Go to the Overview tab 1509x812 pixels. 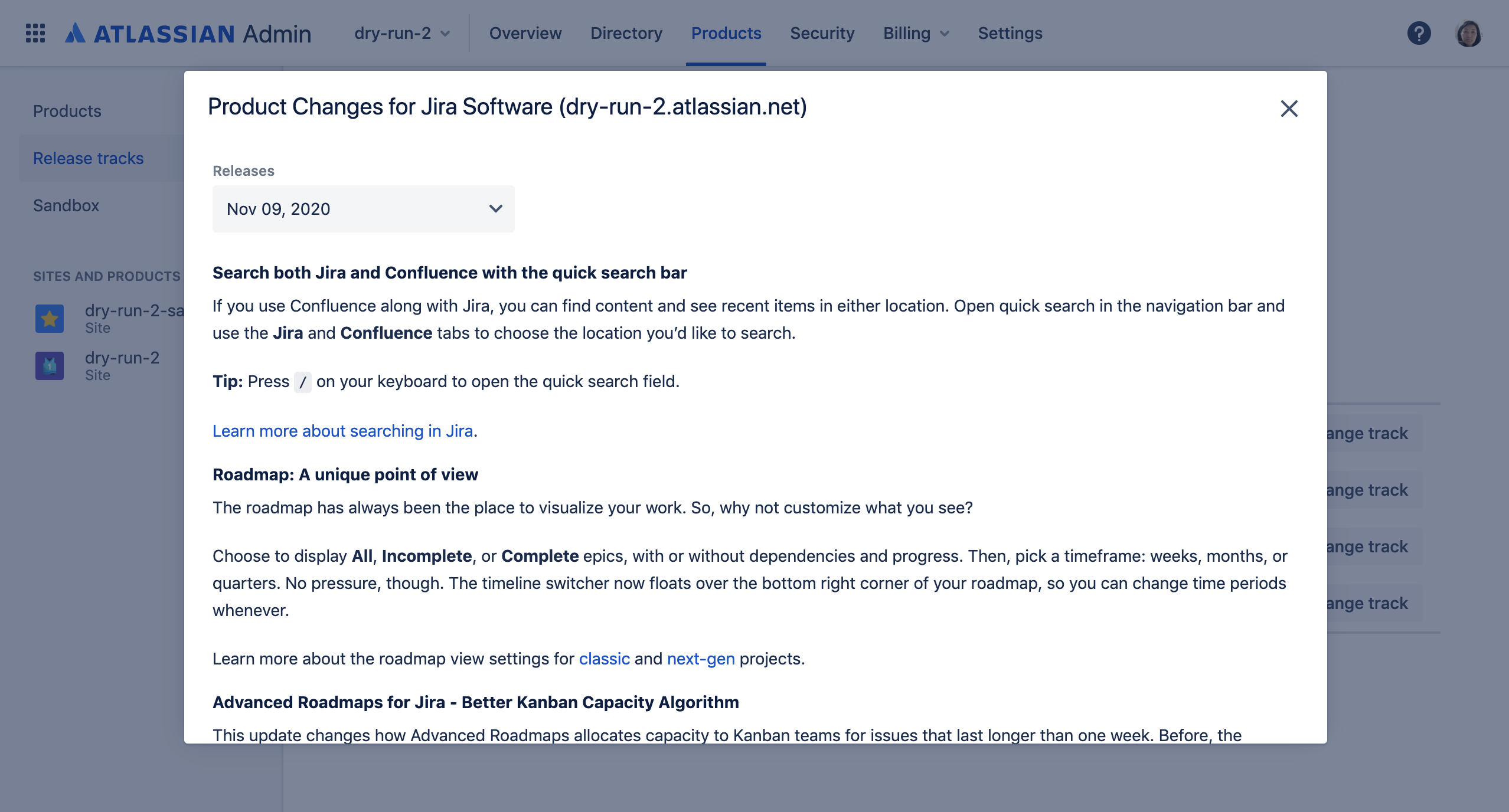[x=525, y=33]
